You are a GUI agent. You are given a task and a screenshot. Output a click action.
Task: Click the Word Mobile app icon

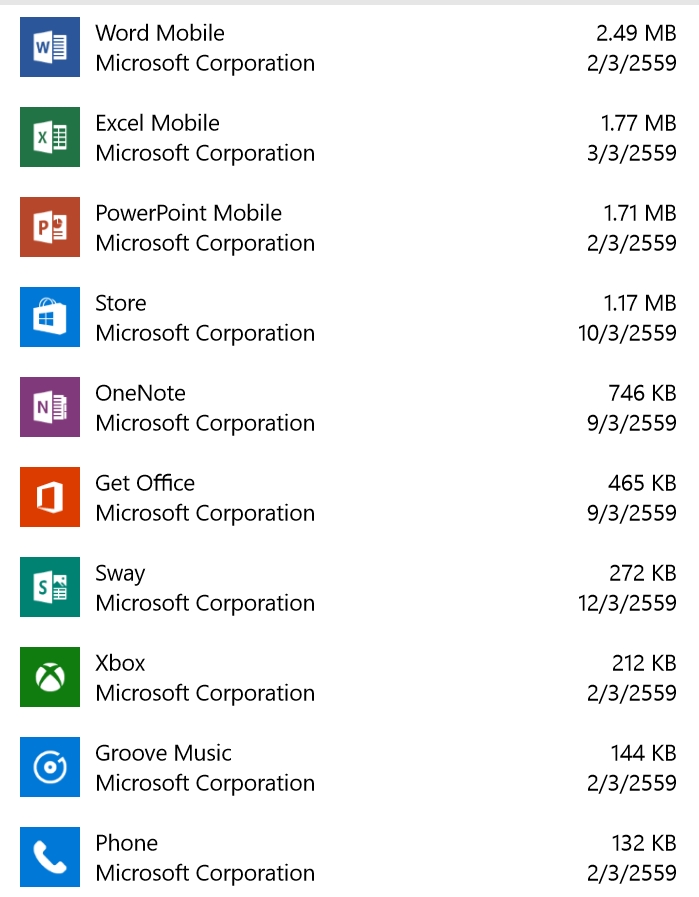(50, 47)
